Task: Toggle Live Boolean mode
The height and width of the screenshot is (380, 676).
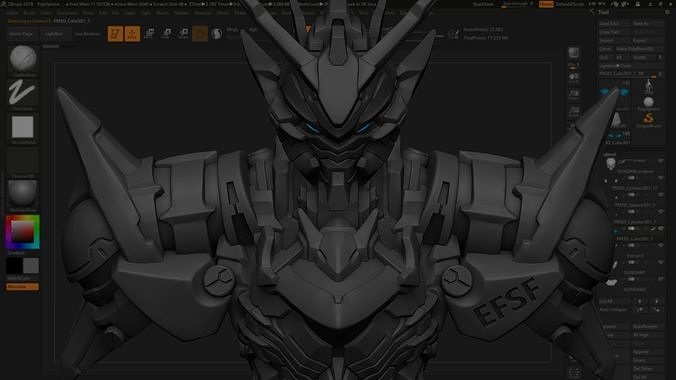Action: click(88, 34)
